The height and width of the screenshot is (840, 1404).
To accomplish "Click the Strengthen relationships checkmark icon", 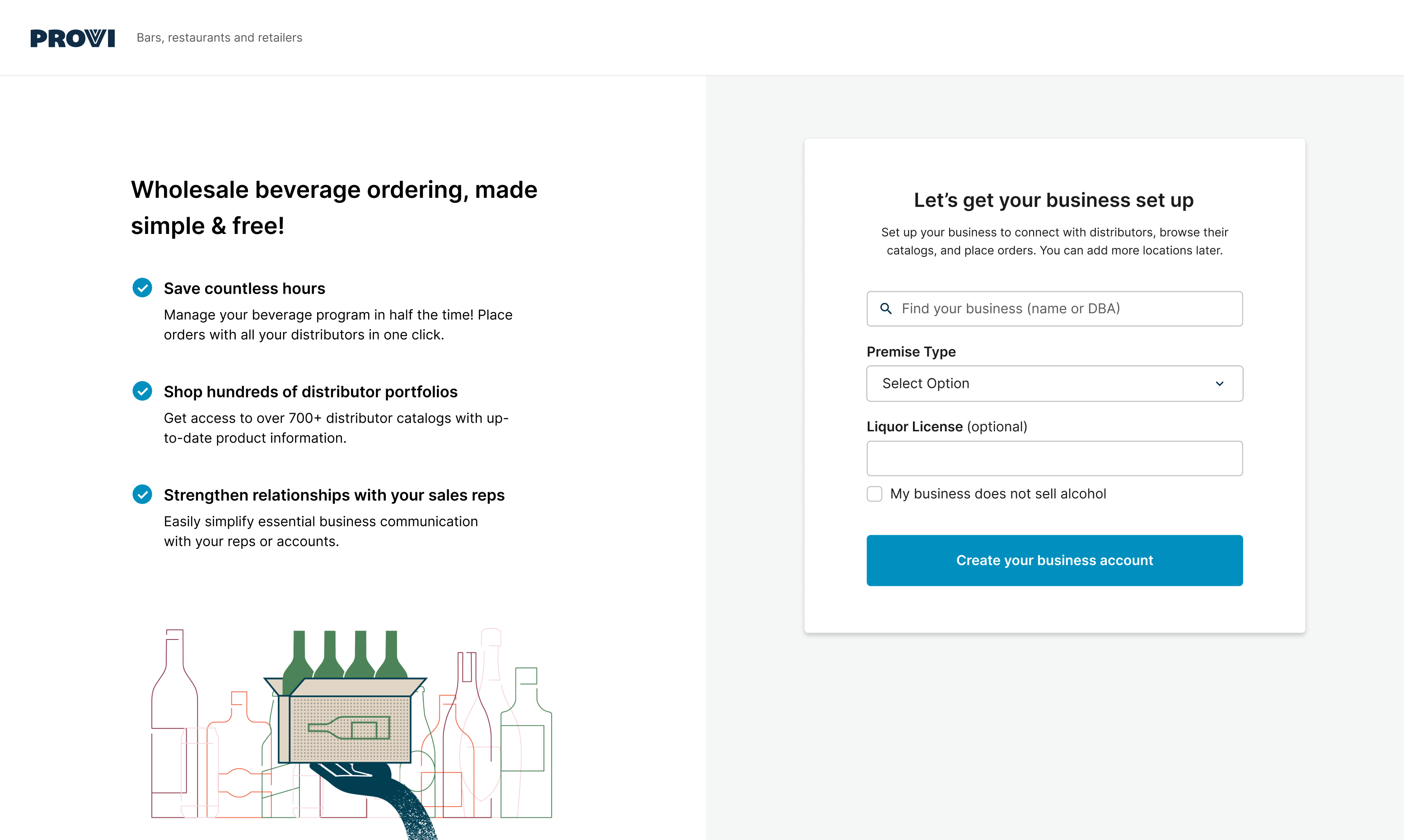I will pos(142,494).
